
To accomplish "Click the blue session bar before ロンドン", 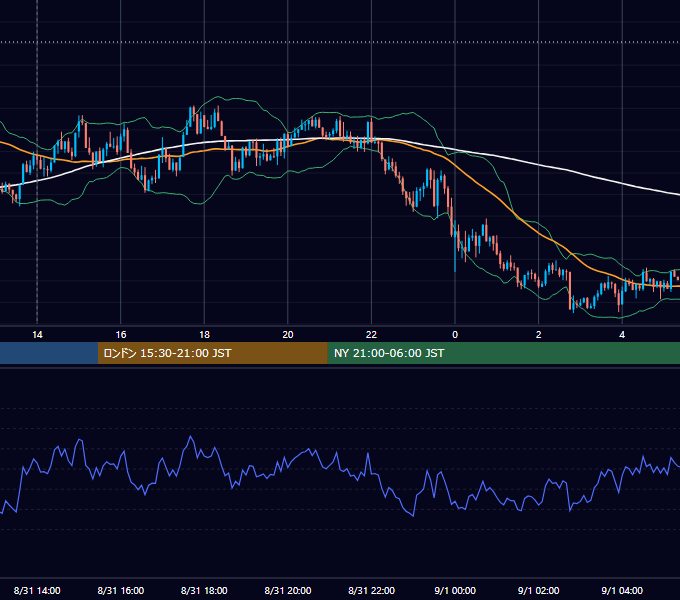I will click(x=49, y=353).
